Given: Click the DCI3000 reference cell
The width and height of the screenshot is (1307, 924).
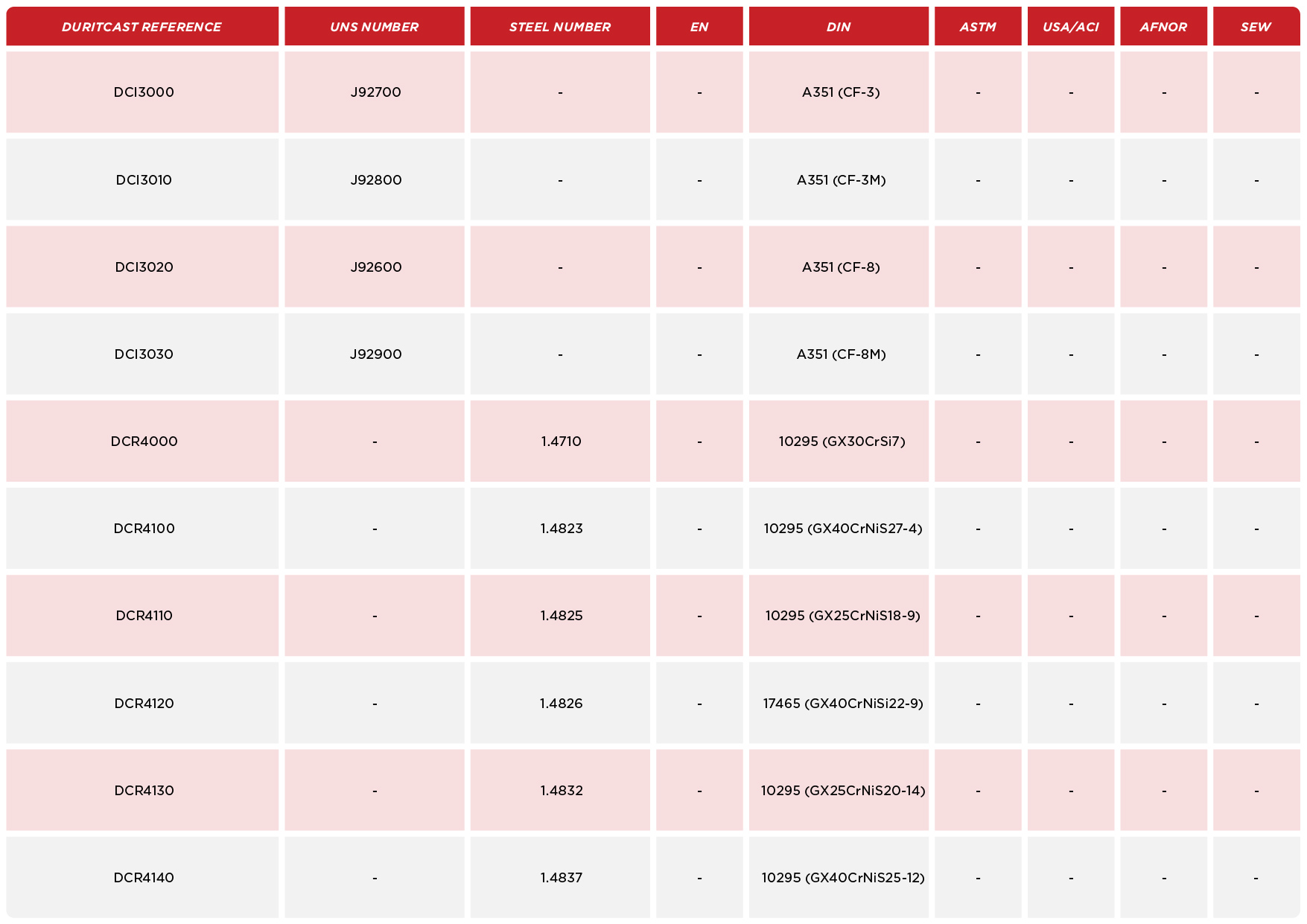Looking at the screenshot, I should pos(142,92).
